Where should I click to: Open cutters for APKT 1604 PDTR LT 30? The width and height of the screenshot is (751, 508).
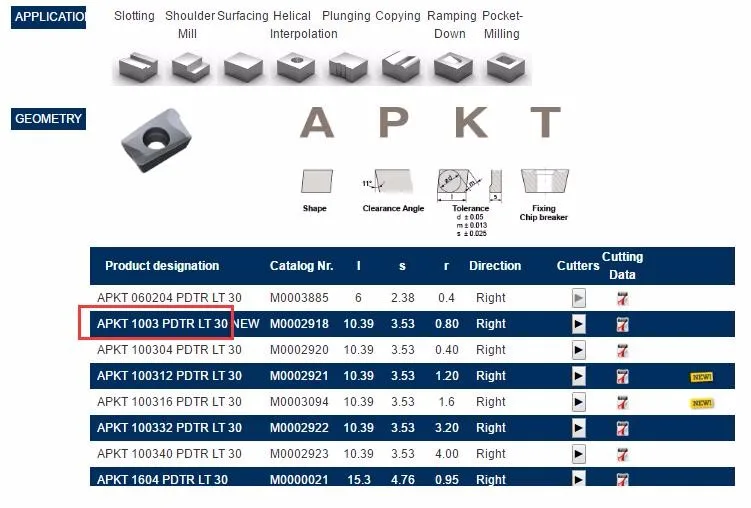pyautogui.click(x=579, y=478)
